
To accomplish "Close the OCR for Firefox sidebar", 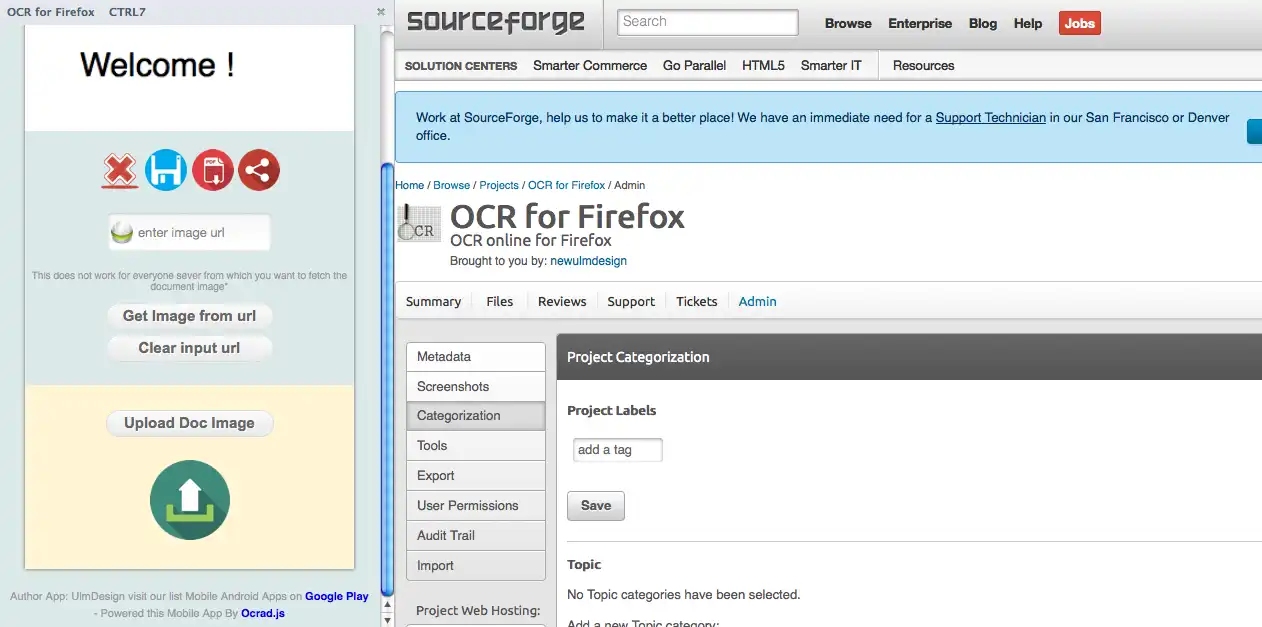I will click(x=381, y=12).
